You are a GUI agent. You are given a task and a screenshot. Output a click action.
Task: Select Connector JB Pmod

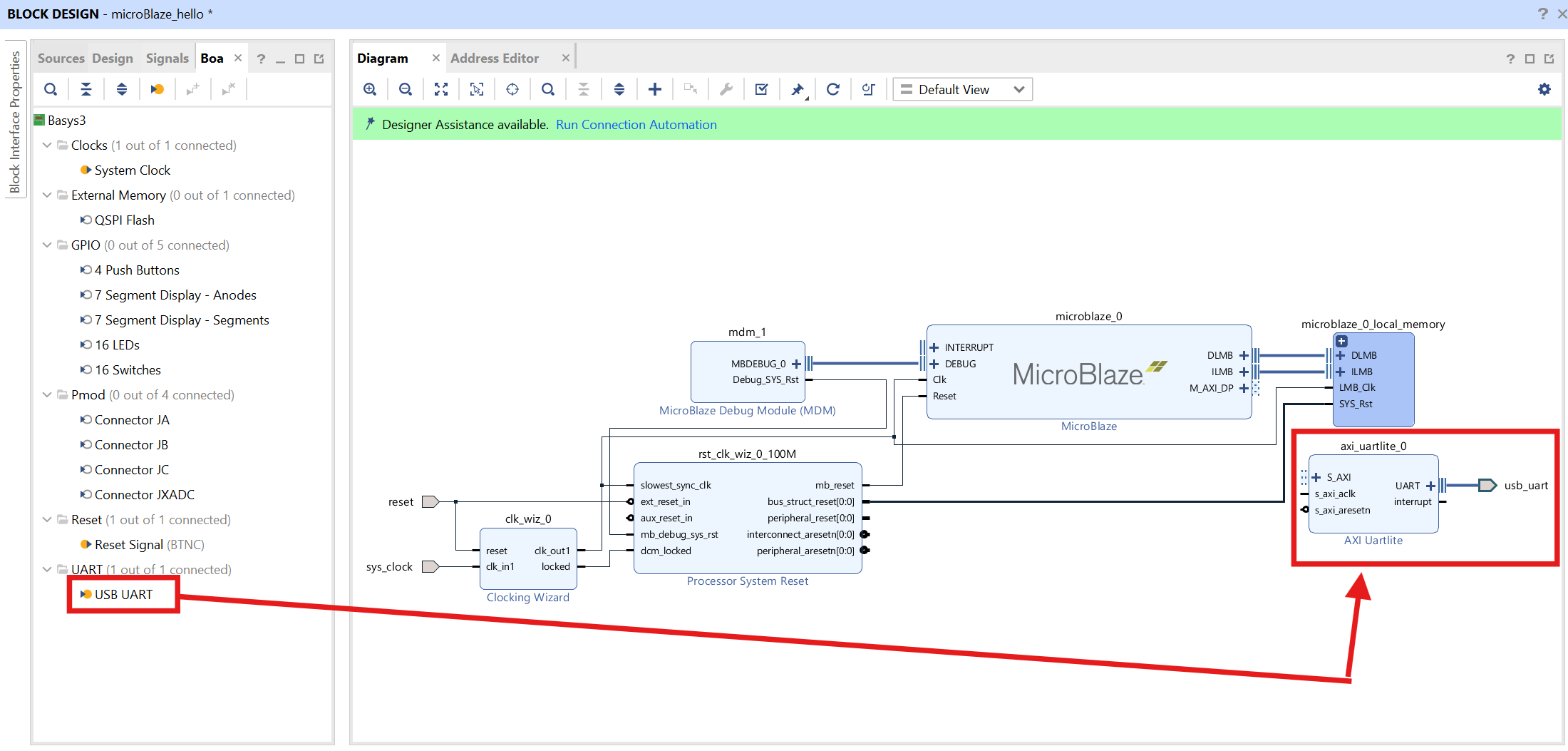(131, 444)
